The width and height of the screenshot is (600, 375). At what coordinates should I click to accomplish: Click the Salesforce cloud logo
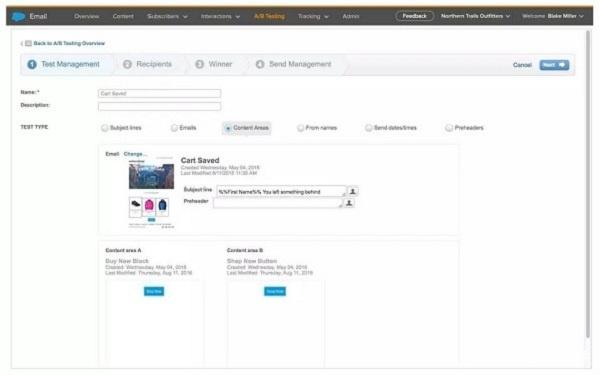click(x=18, y=16)
